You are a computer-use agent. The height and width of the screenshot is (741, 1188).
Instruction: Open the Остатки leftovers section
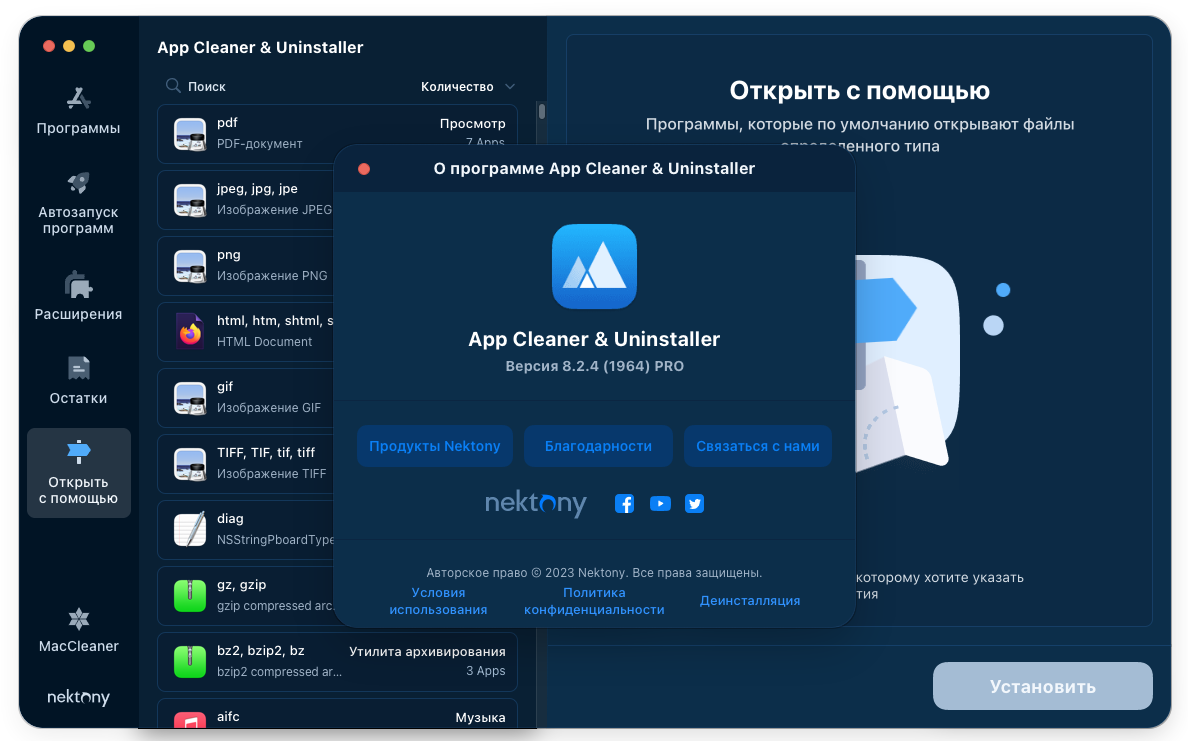(78, 369)
